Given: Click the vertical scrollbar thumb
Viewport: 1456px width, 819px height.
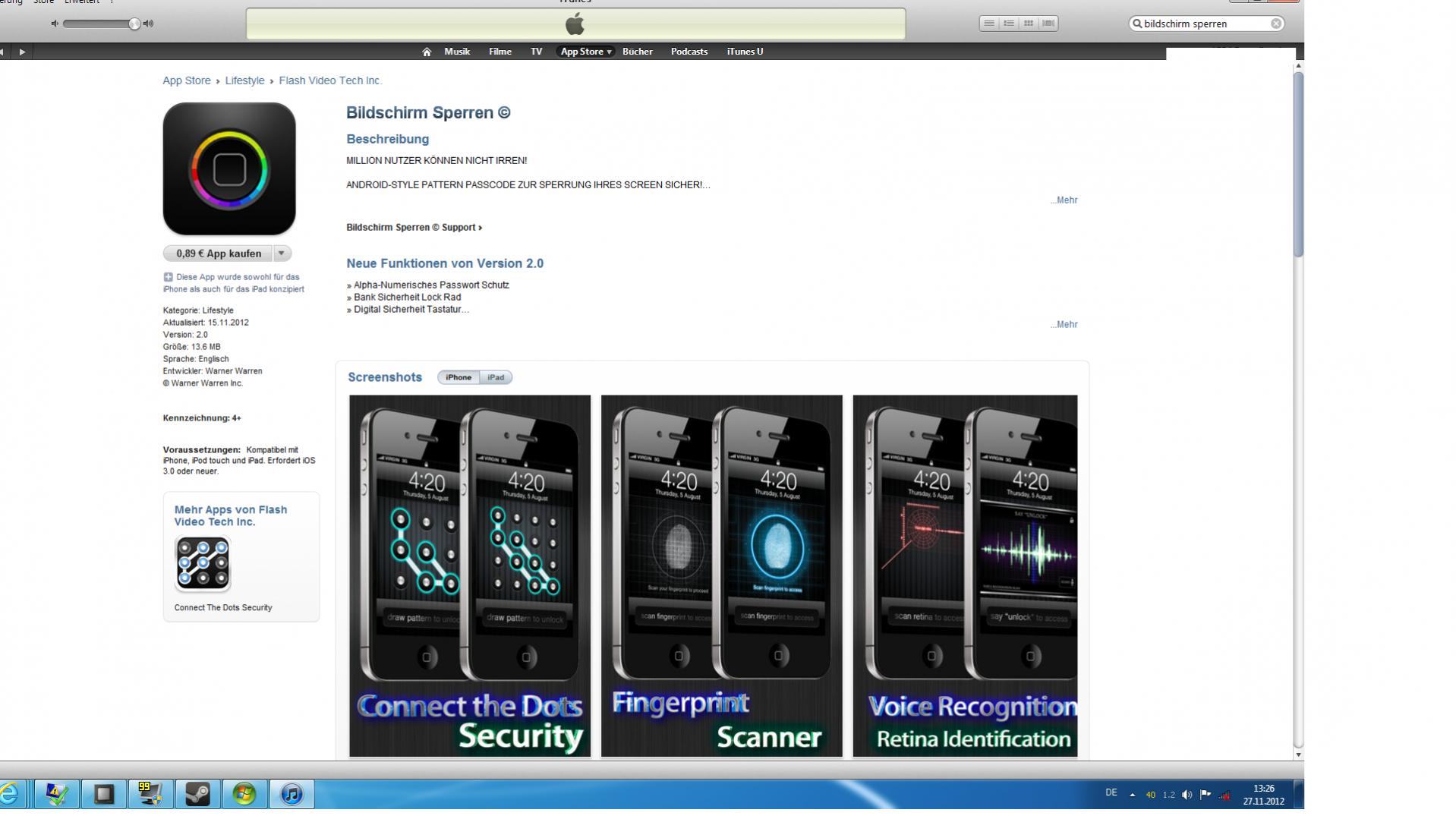Looking at the screenshot, I should (x=1298, y=164).
